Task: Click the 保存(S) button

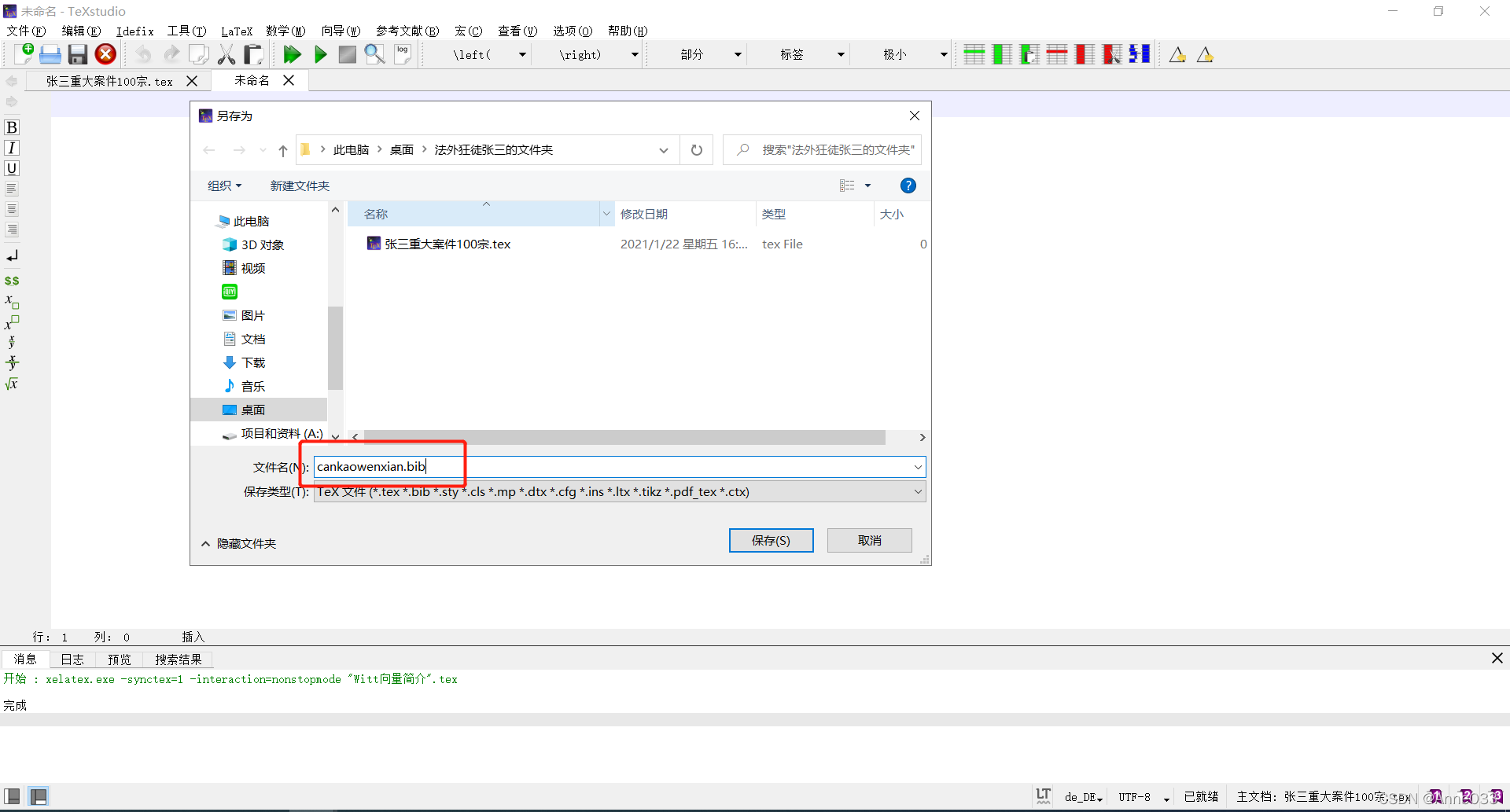Action: [771, 540]
